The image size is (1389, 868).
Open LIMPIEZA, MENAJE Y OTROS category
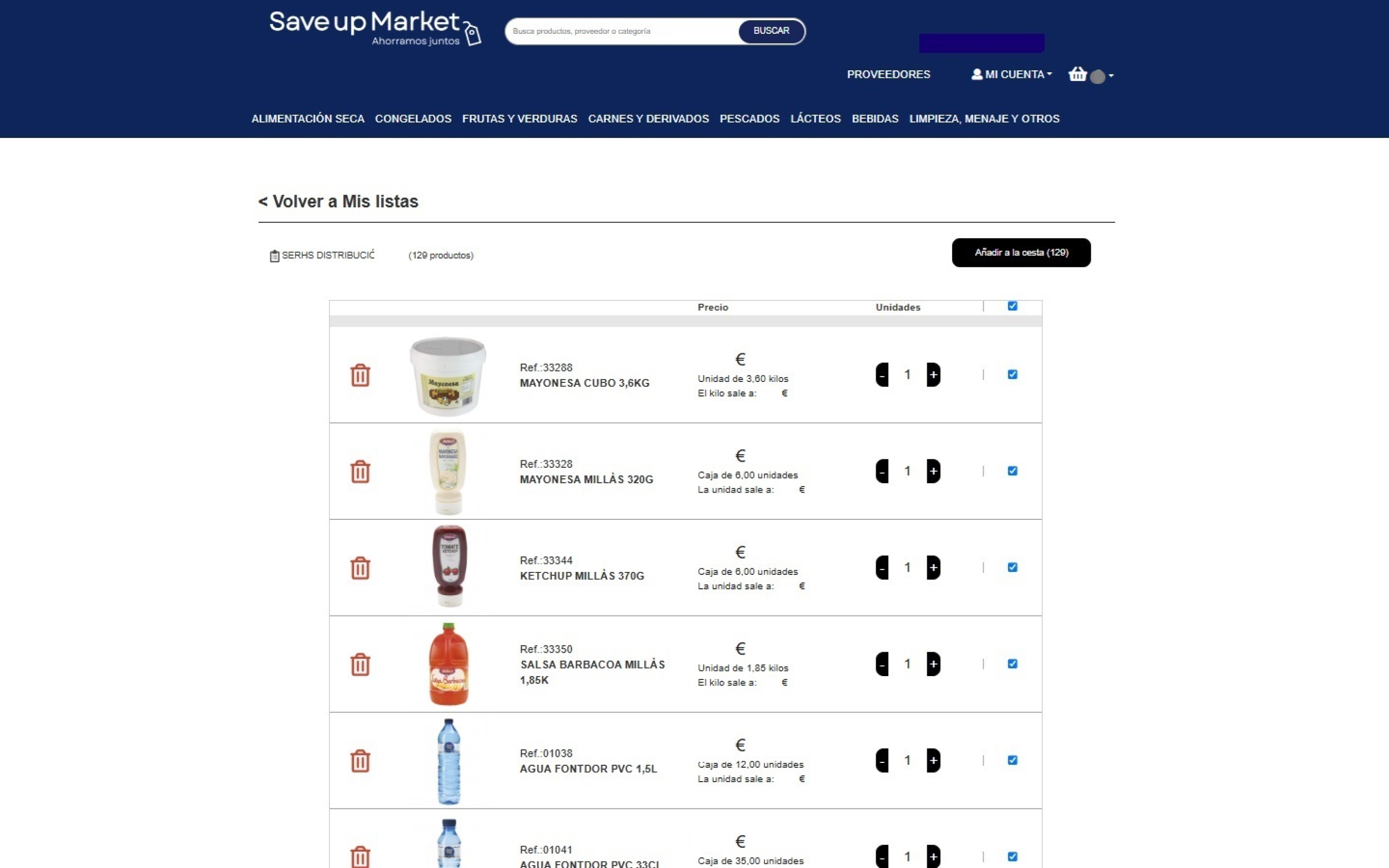click(x=985, y=119)
